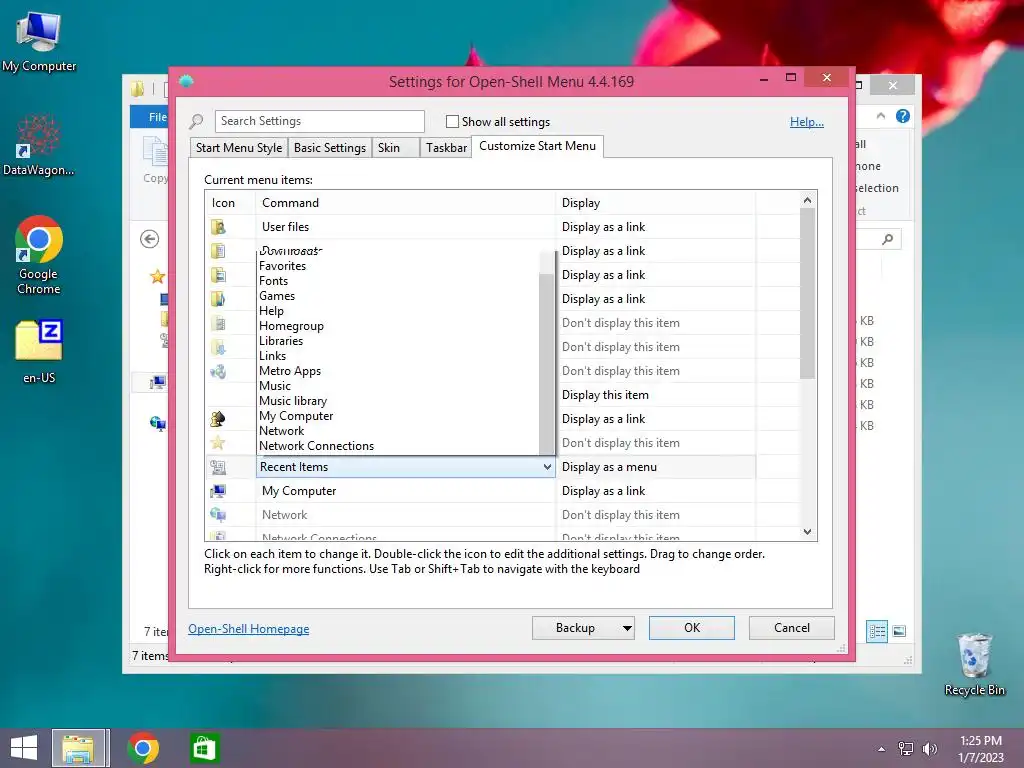The width and height of the screenshot is (1024, 768).
Task: Click the Network row globe icon
Action: click(218, 515)
